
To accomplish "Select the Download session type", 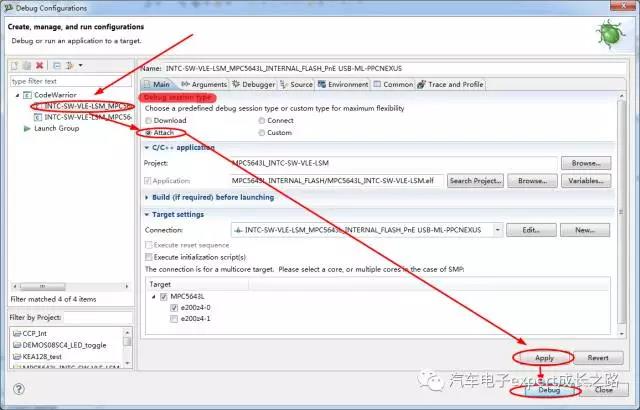I will tap(150, 120).
